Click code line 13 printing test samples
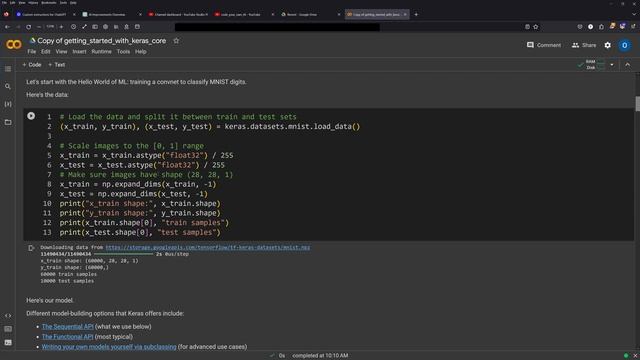 pos(140,232)
